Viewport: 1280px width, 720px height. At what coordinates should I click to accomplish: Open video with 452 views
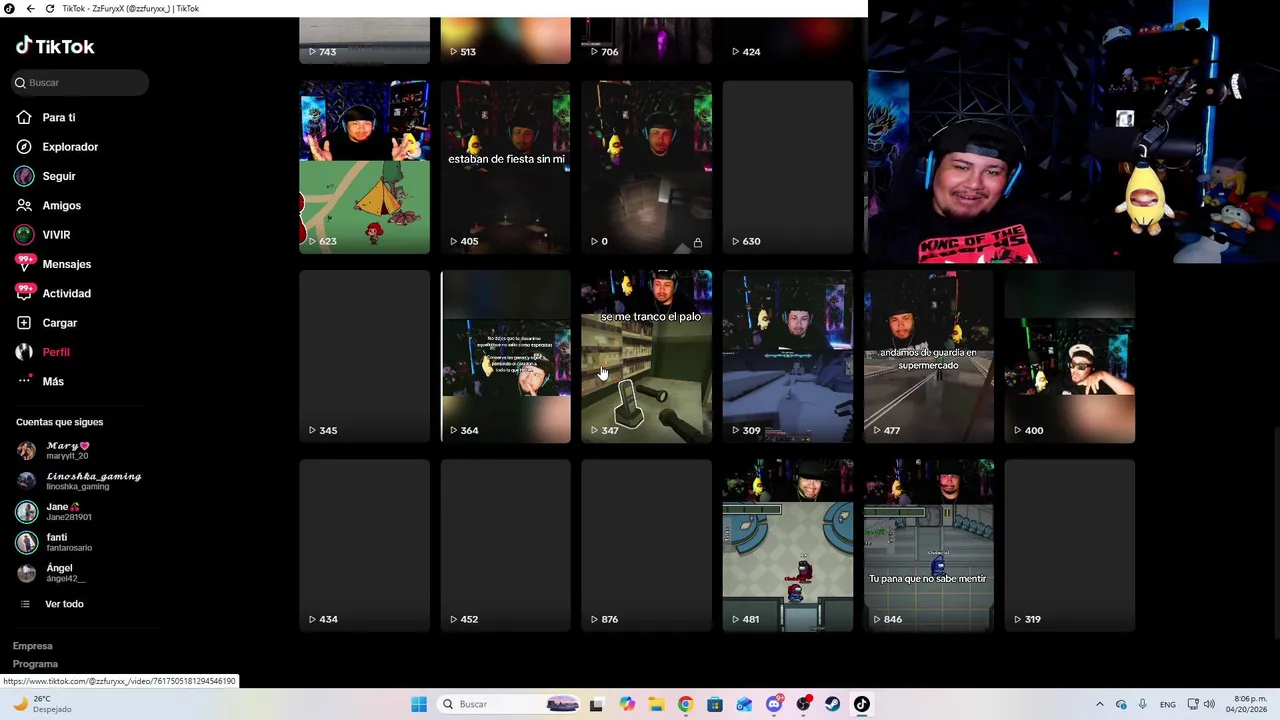click(x=505, y=545)
